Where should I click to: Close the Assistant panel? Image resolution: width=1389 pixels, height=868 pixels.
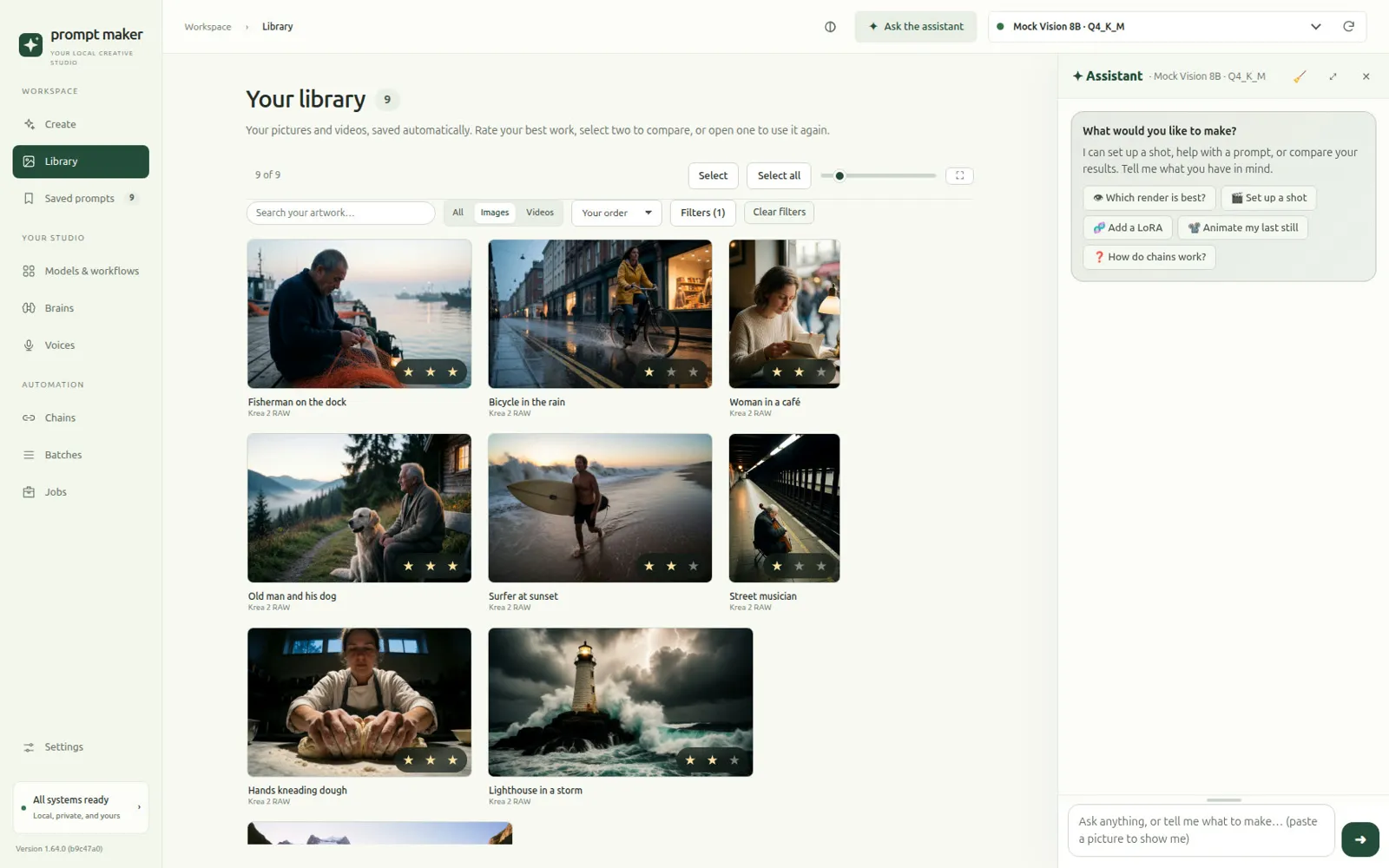point(1366,76)
